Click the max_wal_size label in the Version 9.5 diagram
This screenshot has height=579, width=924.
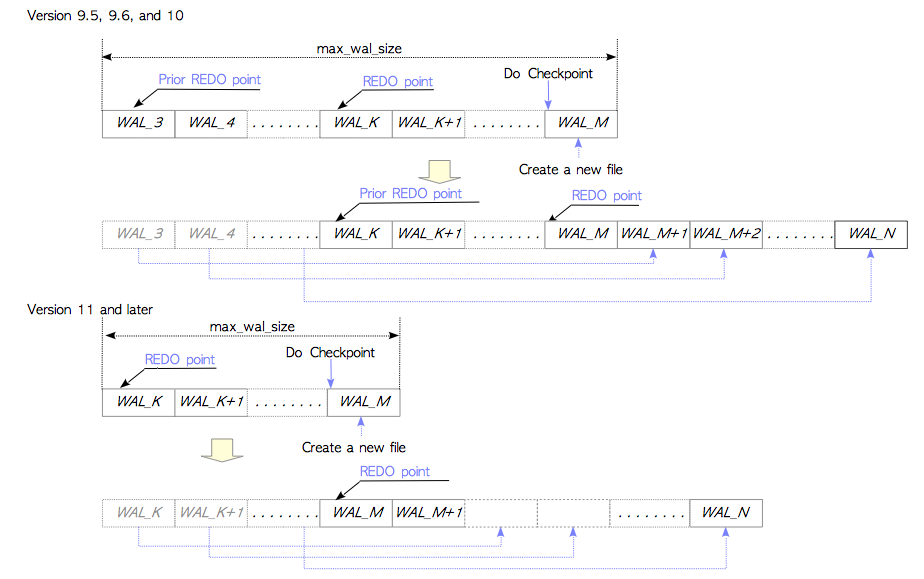tap(359, 48)
